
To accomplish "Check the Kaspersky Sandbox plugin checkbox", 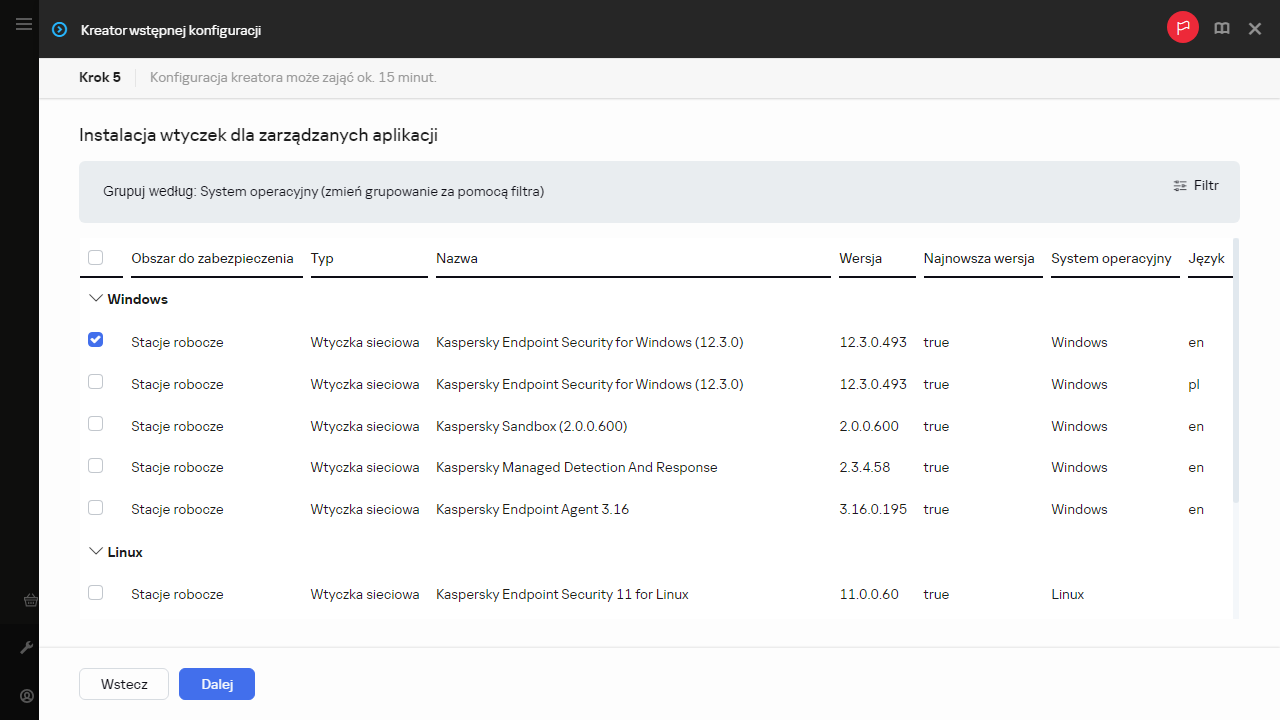I will tap(95, 424).
